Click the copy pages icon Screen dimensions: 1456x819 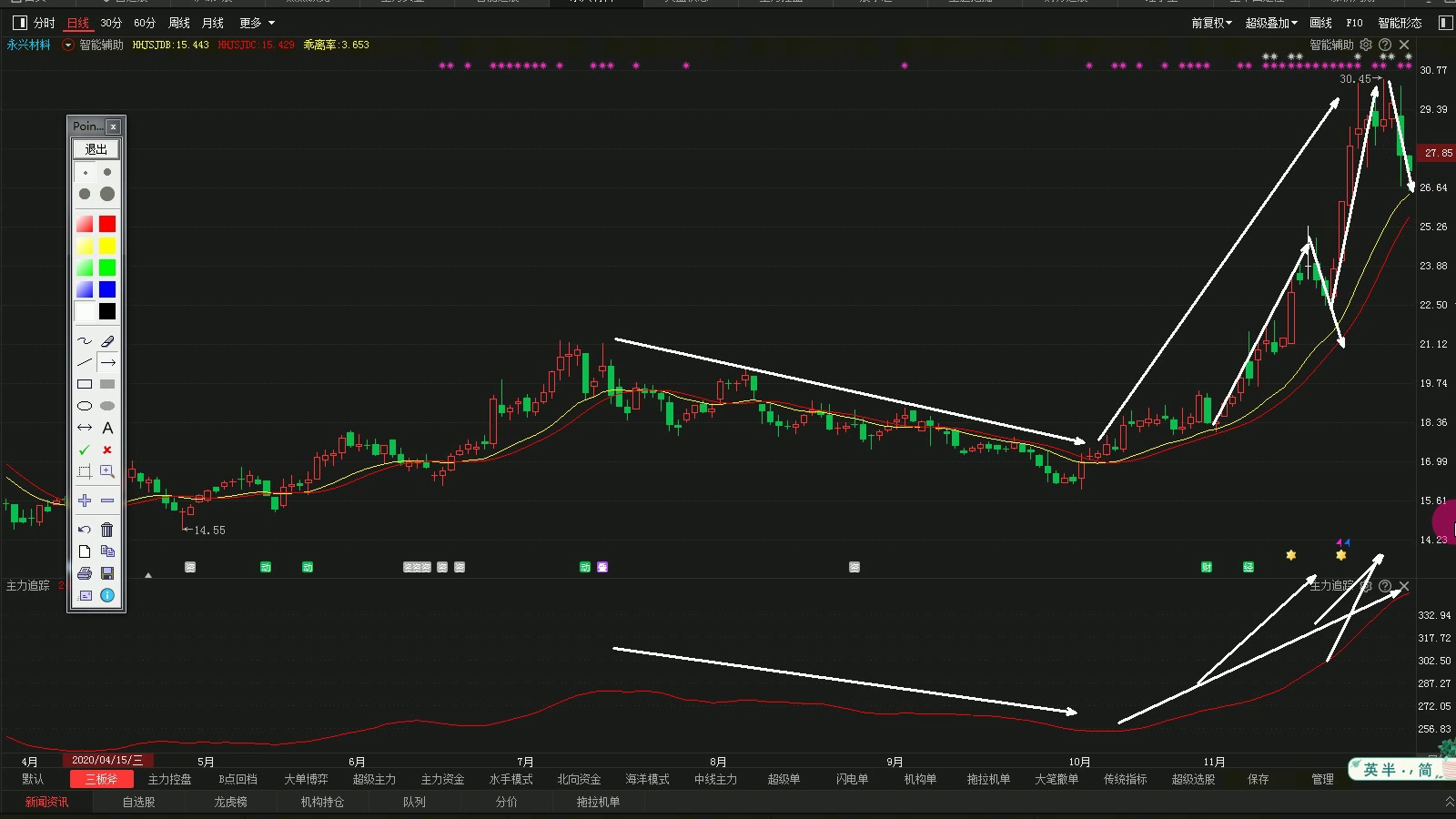click(x=107, y=551)
